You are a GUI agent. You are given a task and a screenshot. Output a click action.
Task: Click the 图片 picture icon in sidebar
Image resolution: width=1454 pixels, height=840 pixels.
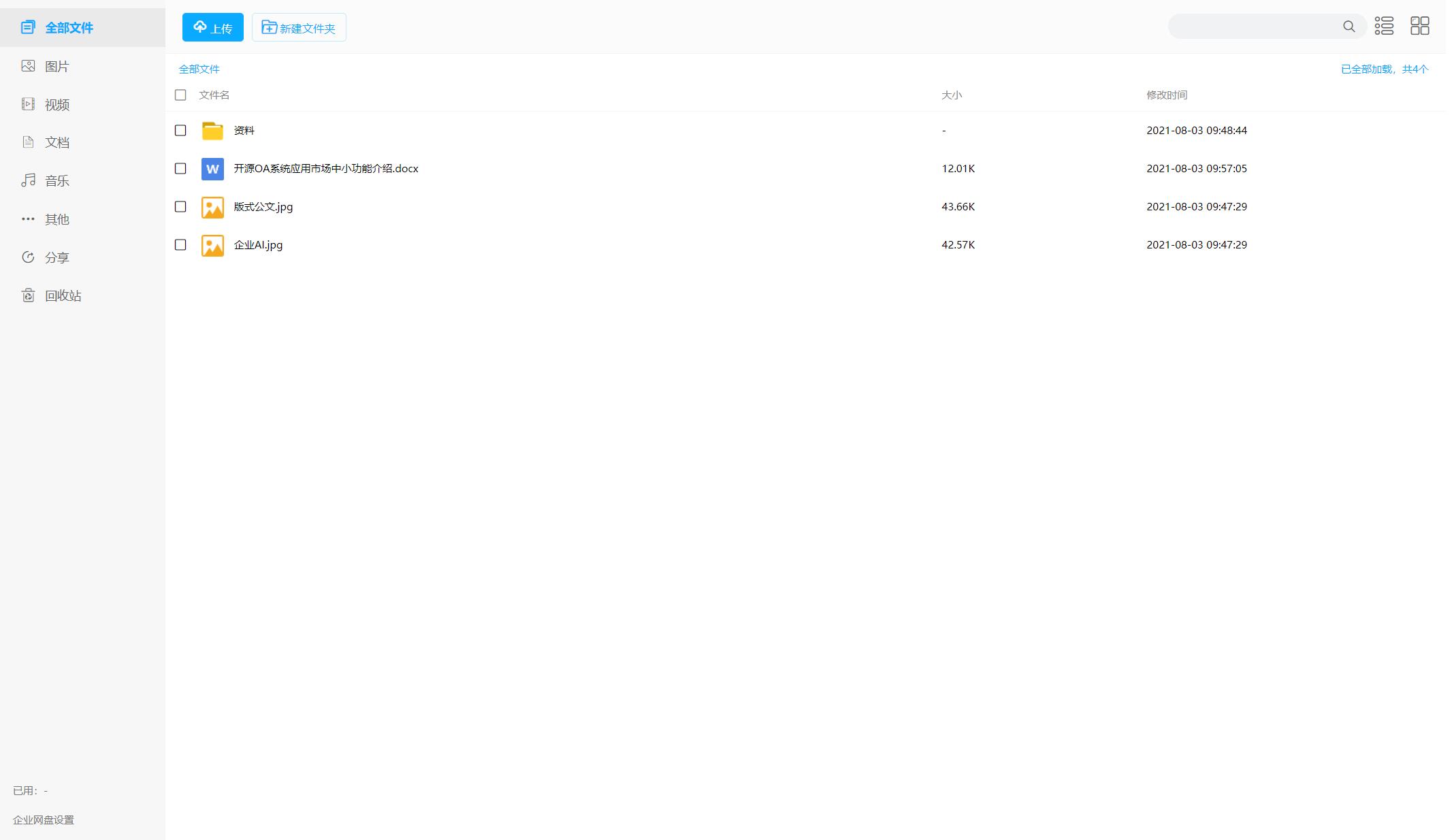pyautogui.click(x=28, y=66)
